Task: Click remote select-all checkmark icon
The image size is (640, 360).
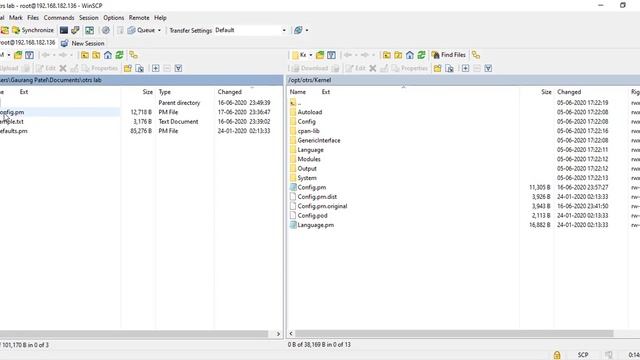Action: 488,68
